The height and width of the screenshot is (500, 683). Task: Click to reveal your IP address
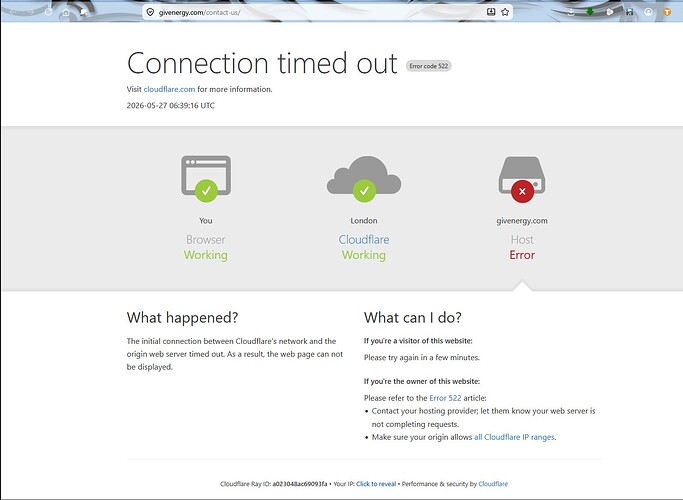376,484
